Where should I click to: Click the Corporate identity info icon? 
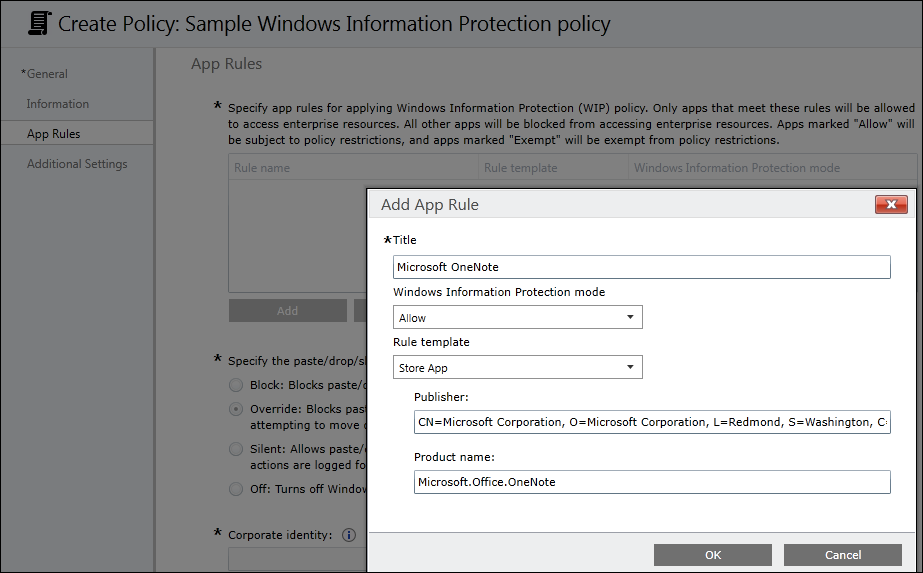(x=349, y=535)
